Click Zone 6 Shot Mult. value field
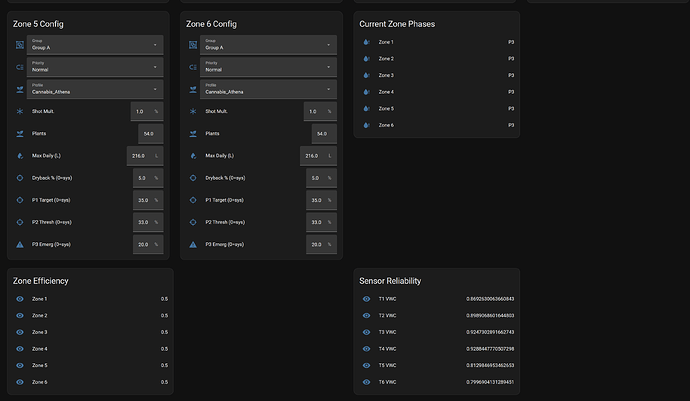Screen dimensions: 690x401 click(x=320, y=111)
